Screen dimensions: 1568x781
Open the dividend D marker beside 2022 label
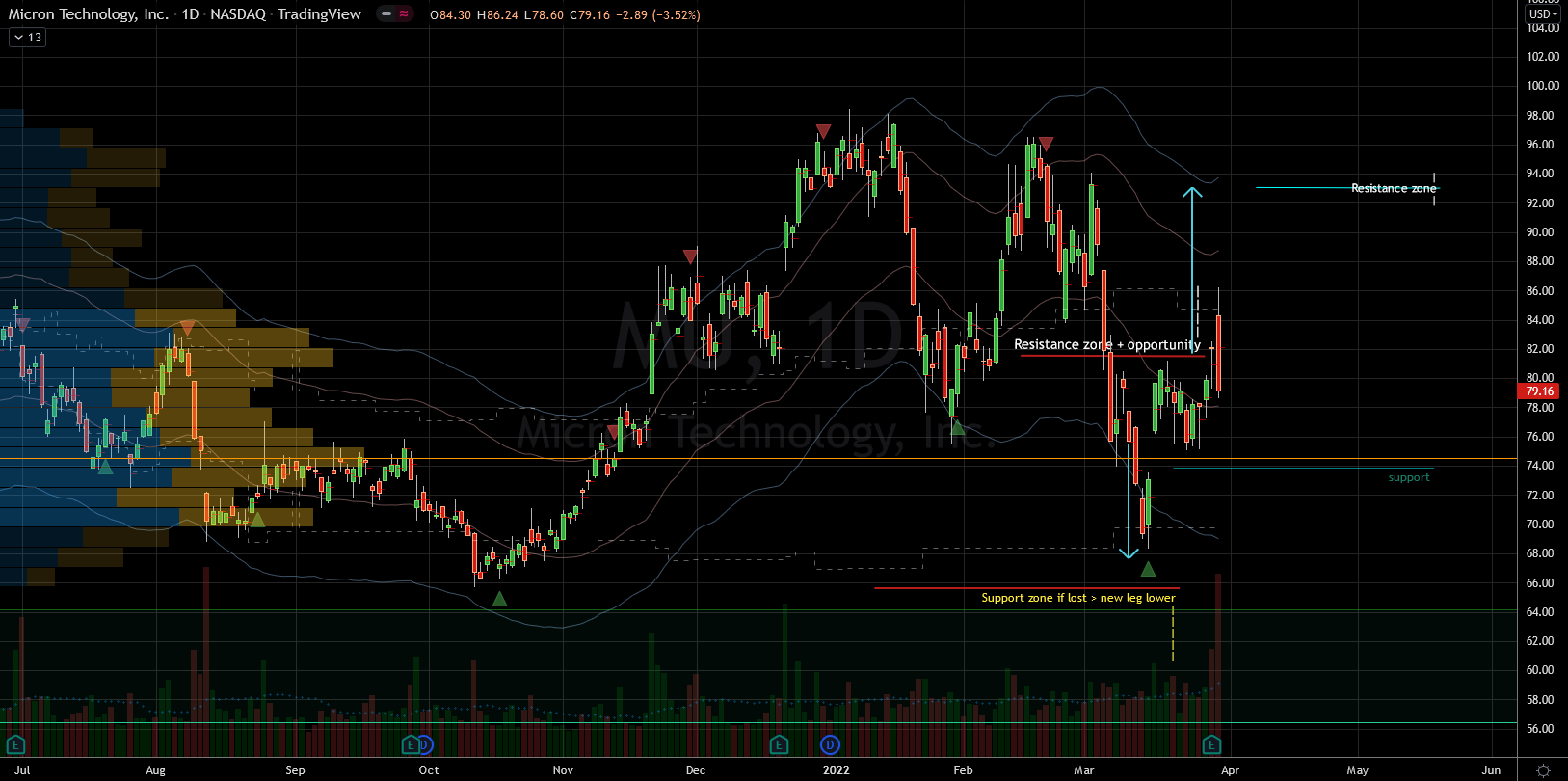831,744
